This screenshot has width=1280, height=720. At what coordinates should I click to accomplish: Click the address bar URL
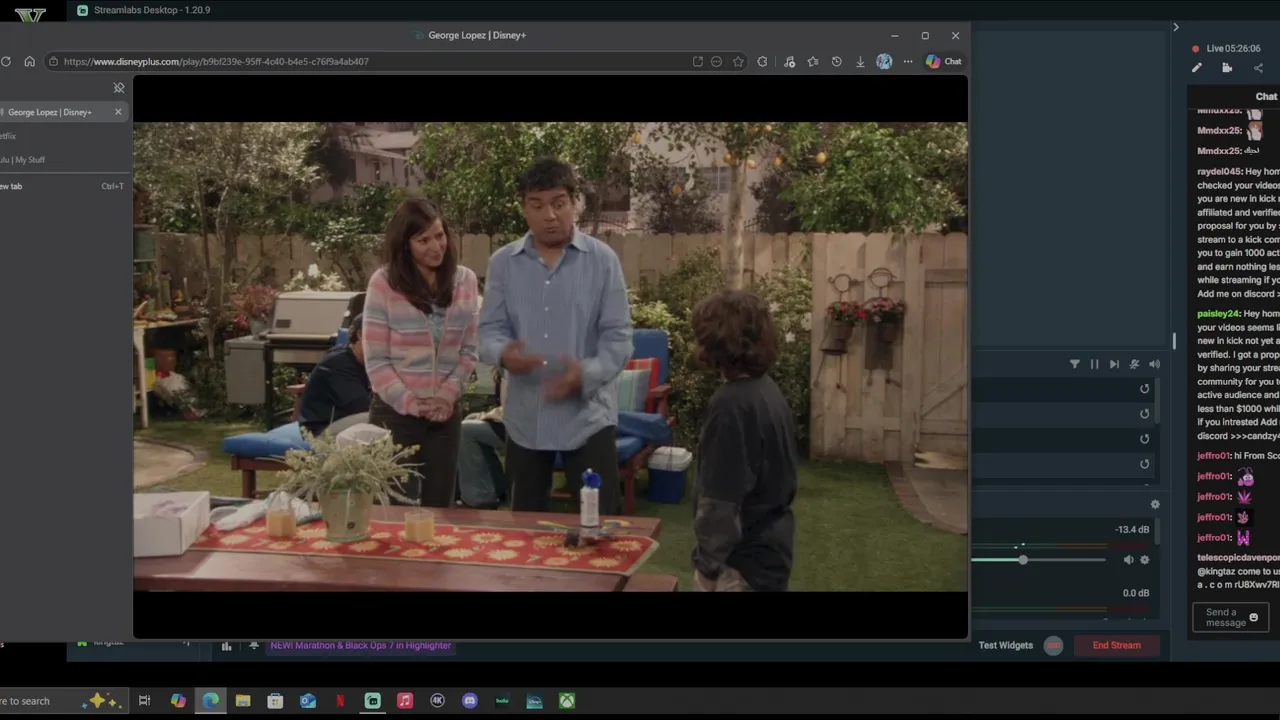pyautogui.click(x=216, y=61)
